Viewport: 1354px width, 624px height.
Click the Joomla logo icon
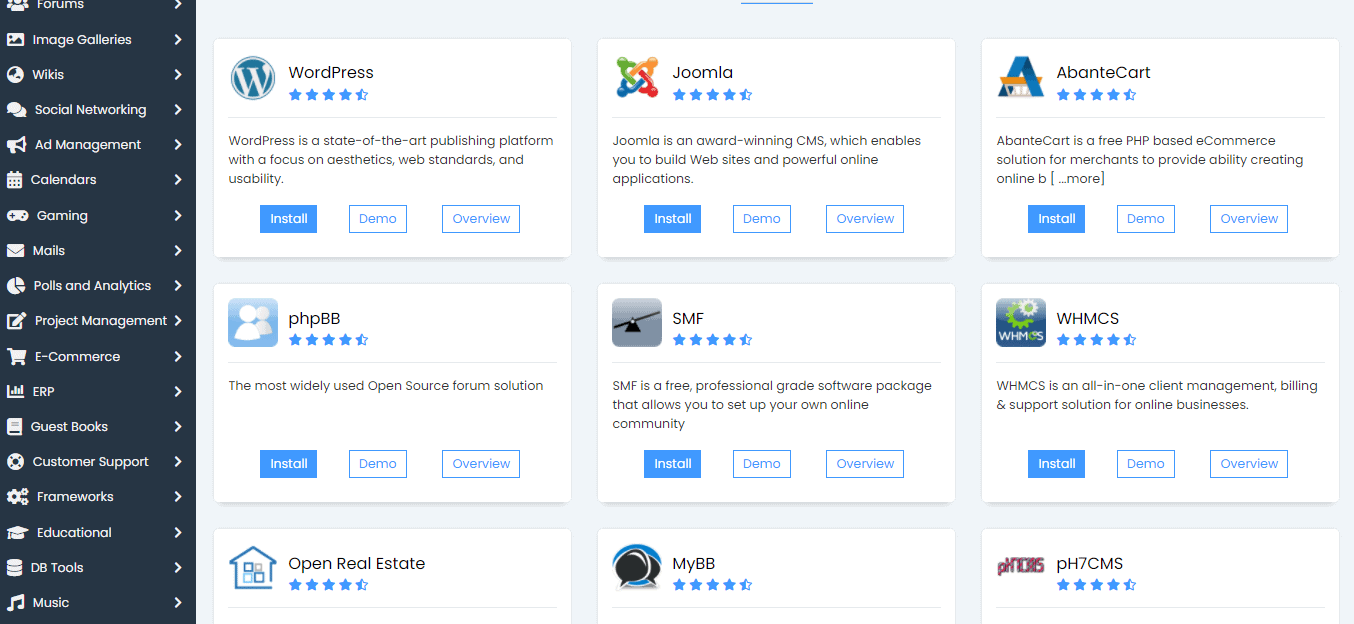click(x=637, y=78)
